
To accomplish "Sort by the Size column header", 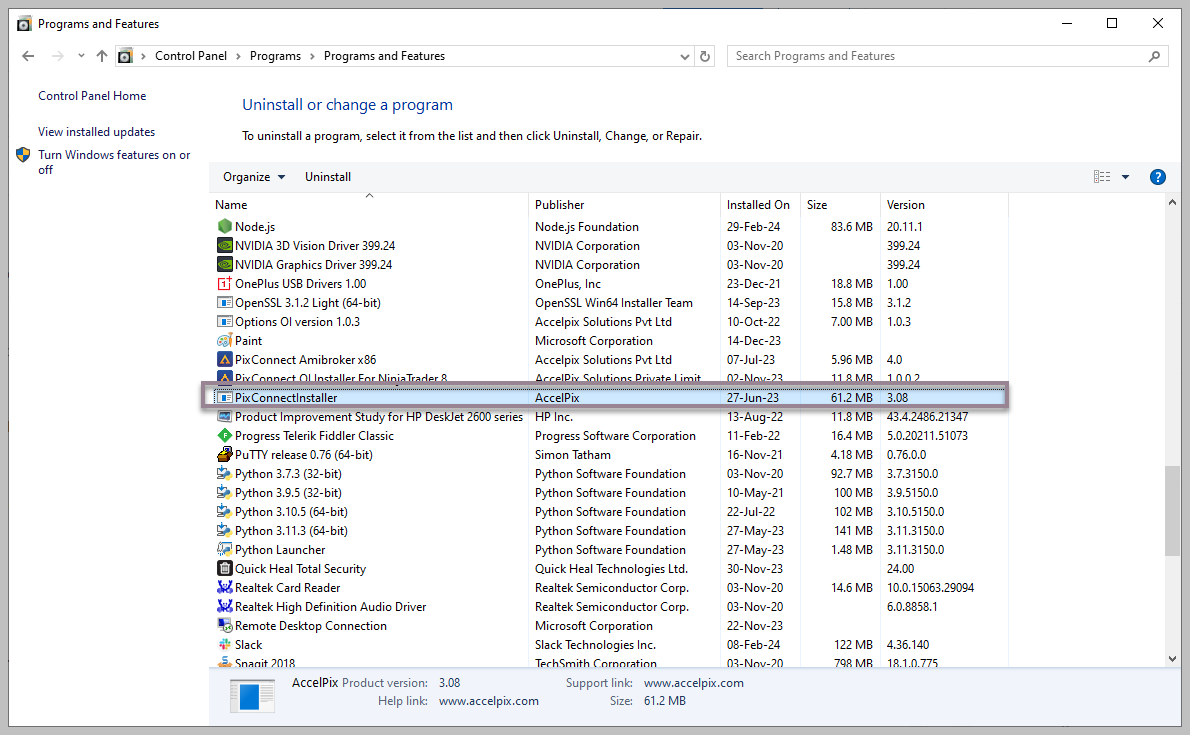I will click(841, 205).
